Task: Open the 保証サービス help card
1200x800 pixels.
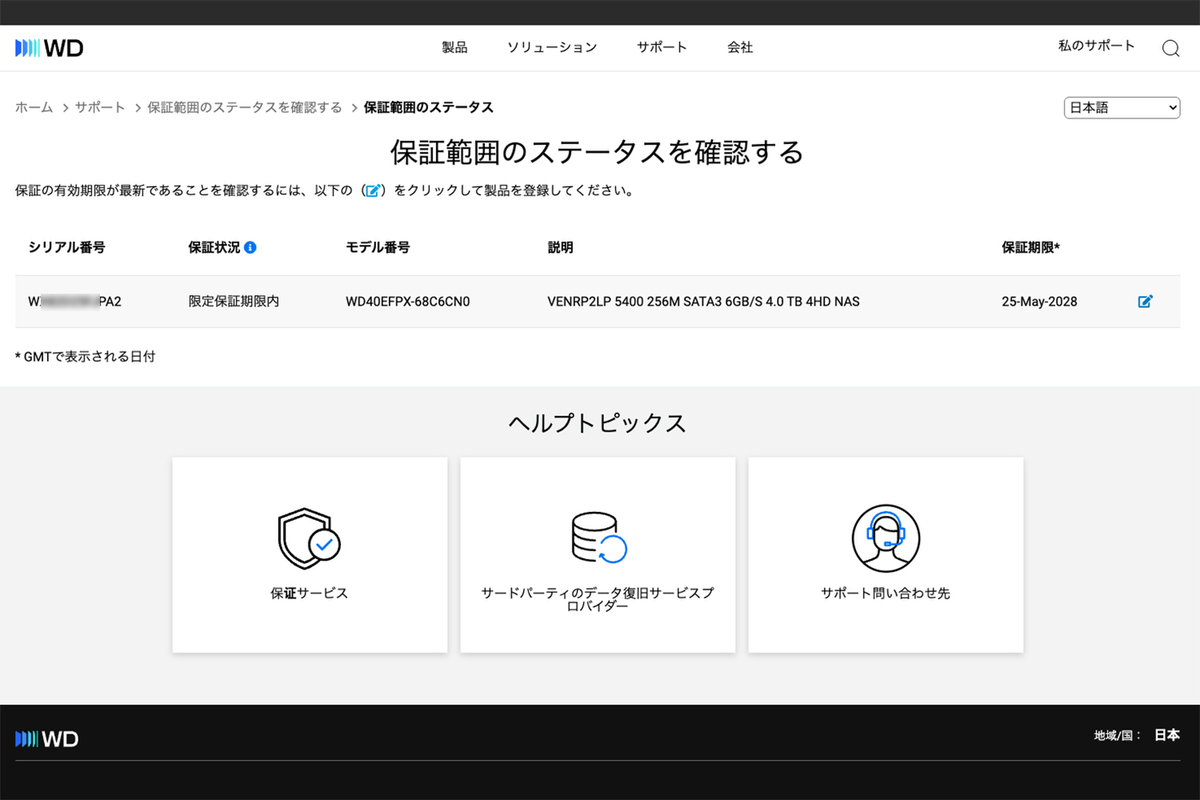Action: point(310,555)
